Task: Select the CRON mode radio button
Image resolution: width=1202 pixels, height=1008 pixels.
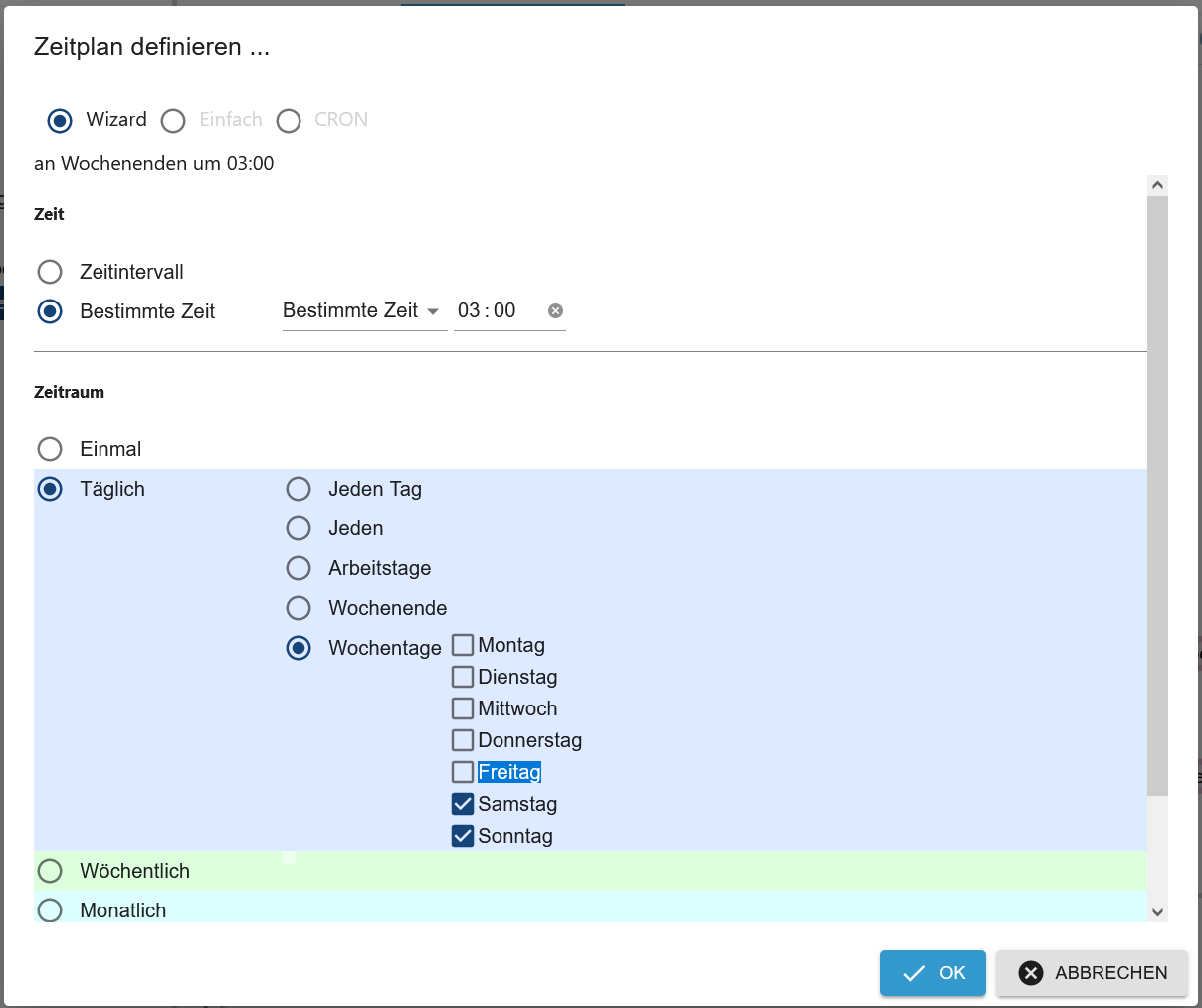Action: click(x=289, y=121)
